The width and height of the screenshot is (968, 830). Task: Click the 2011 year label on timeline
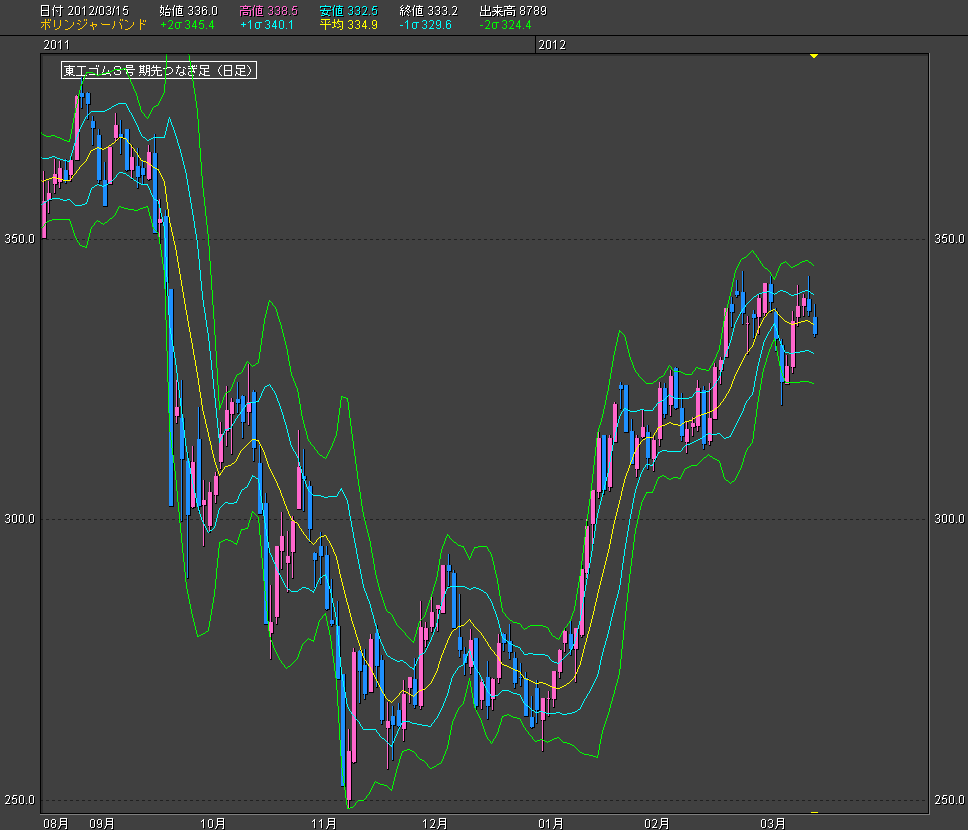pos(56,45)
